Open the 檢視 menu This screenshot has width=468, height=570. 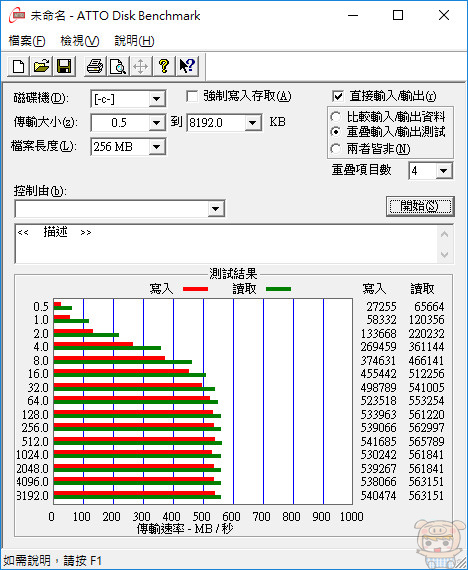coord(80,41)
